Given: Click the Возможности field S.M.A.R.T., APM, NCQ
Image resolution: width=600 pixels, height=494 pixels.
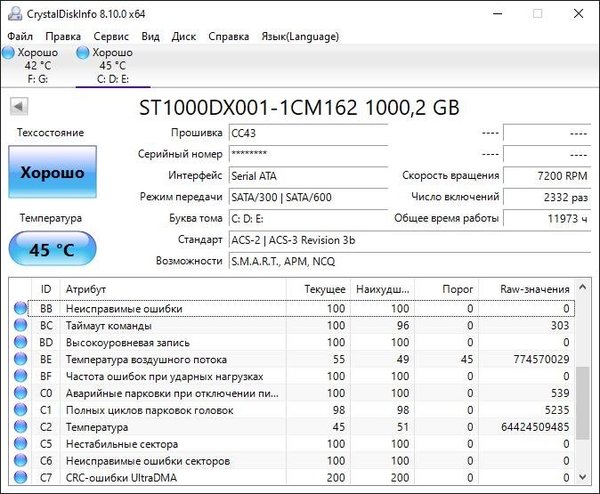Looking at the screenshot, I should (x=410, y=261).
